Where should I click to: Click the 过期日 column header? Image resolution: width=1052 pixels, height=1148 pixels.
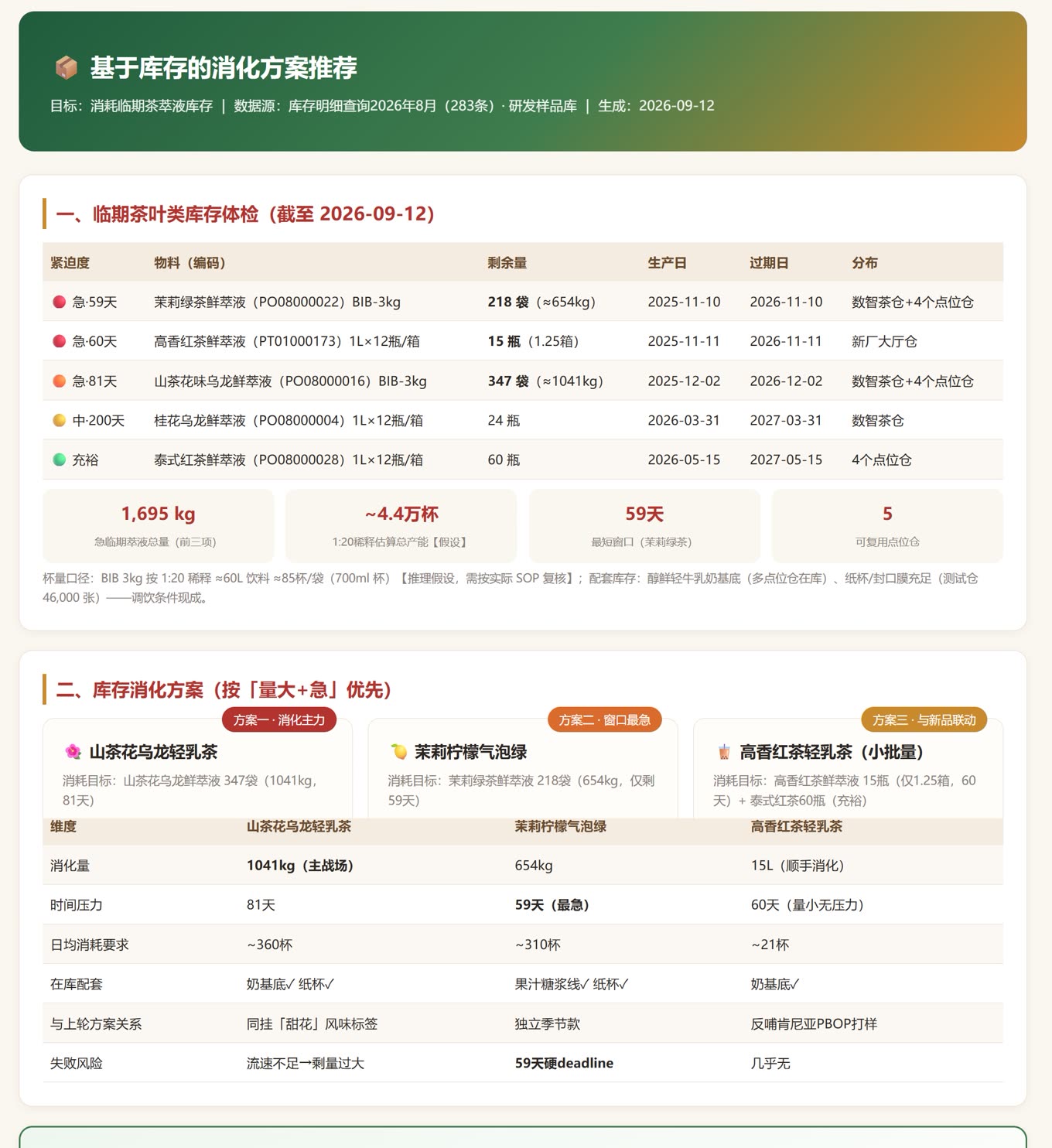click(769, 263)
